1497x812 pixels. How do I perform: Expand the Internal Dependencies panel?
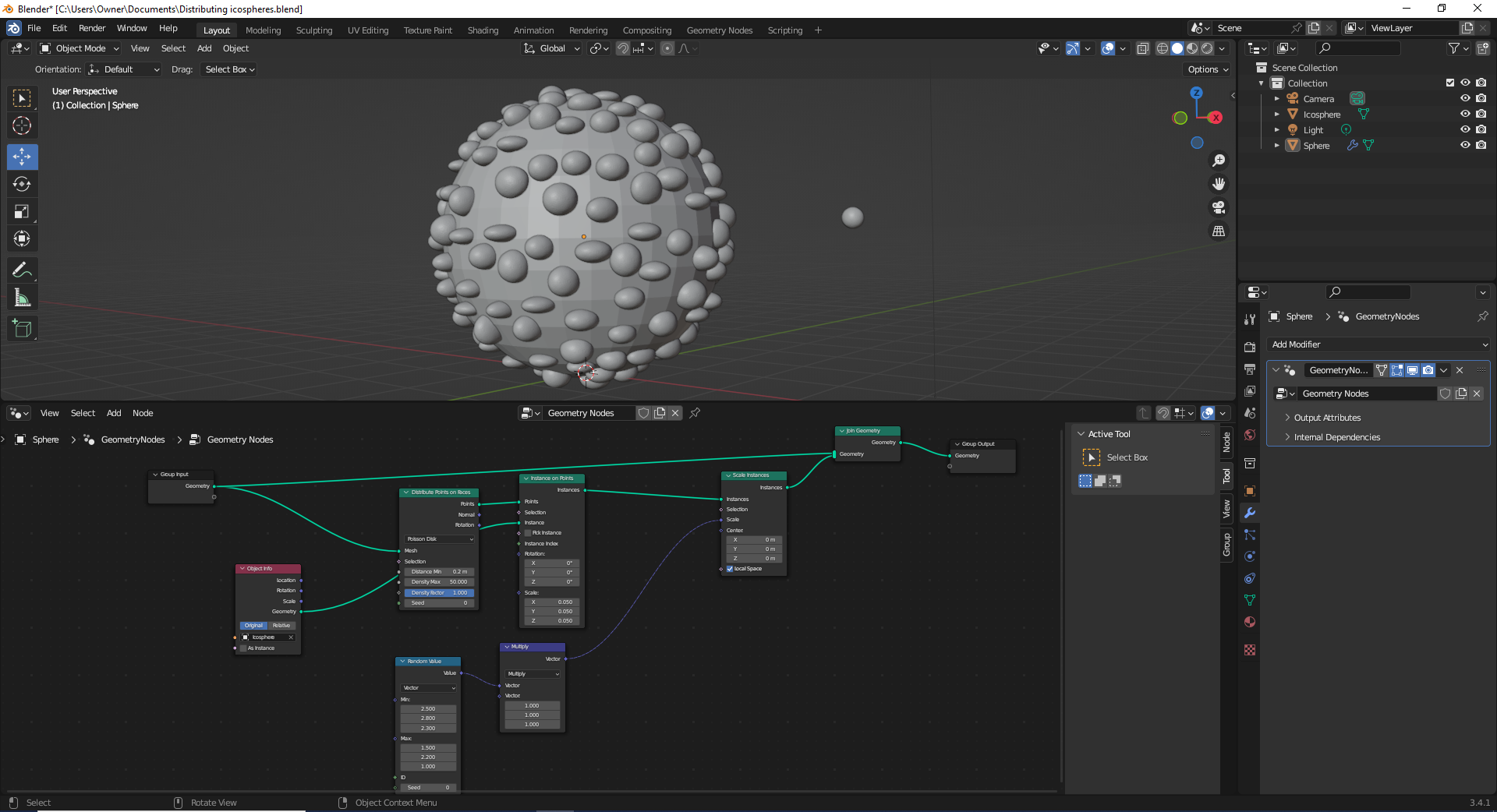pos(1336,437)
